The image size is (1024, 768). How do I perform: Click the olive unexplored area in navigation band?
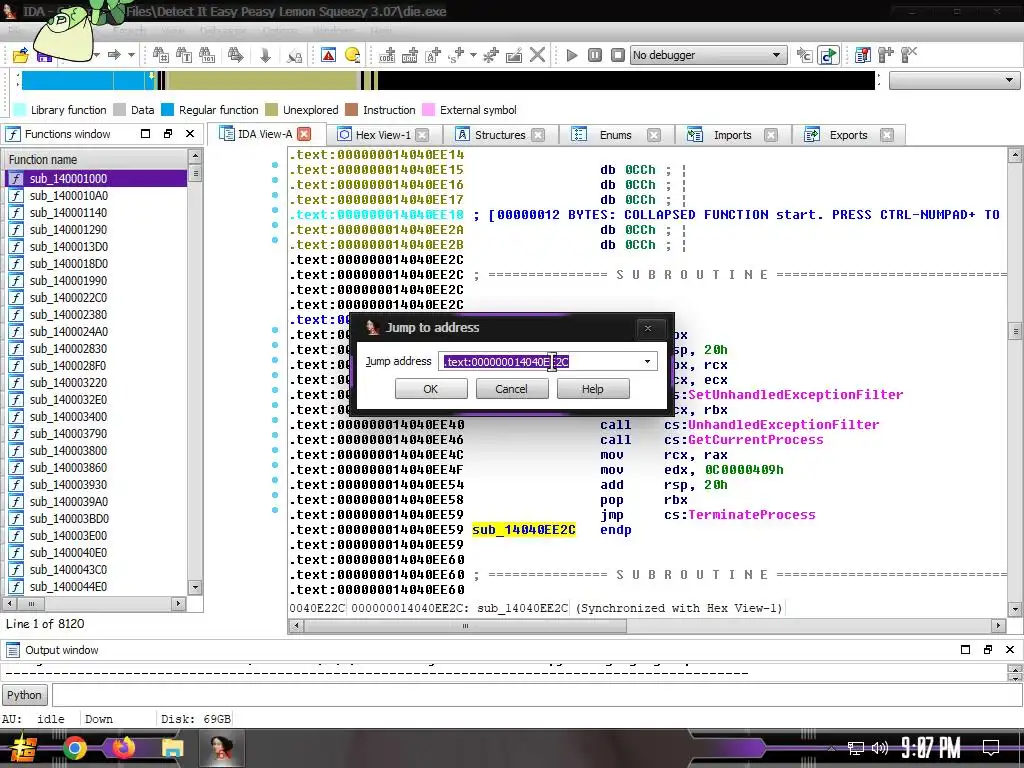tap(261, 80)
